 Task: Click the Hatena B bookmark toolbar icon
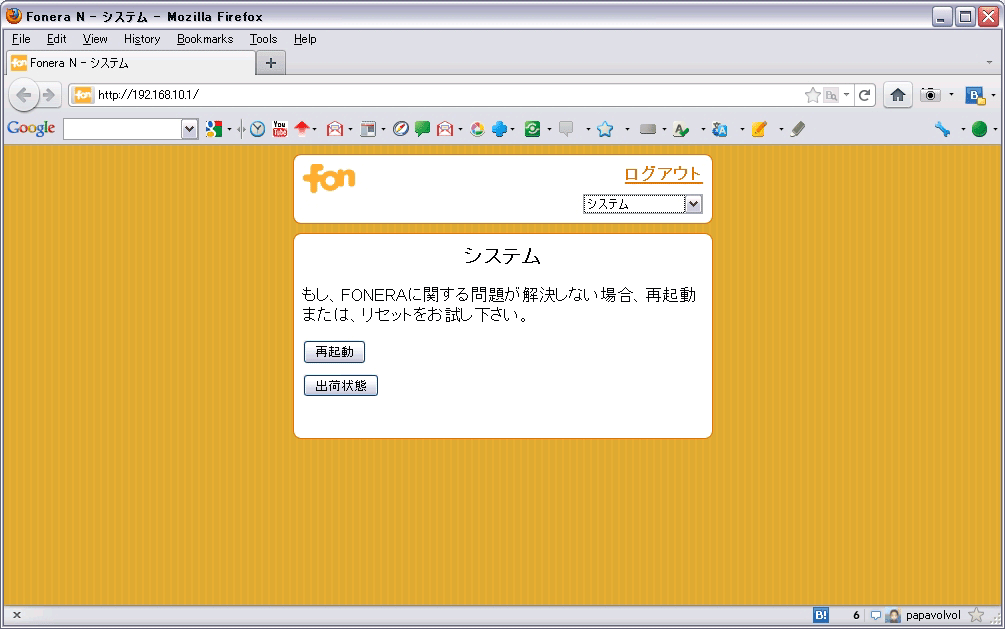pyautogui.click(x=975, y=95)
